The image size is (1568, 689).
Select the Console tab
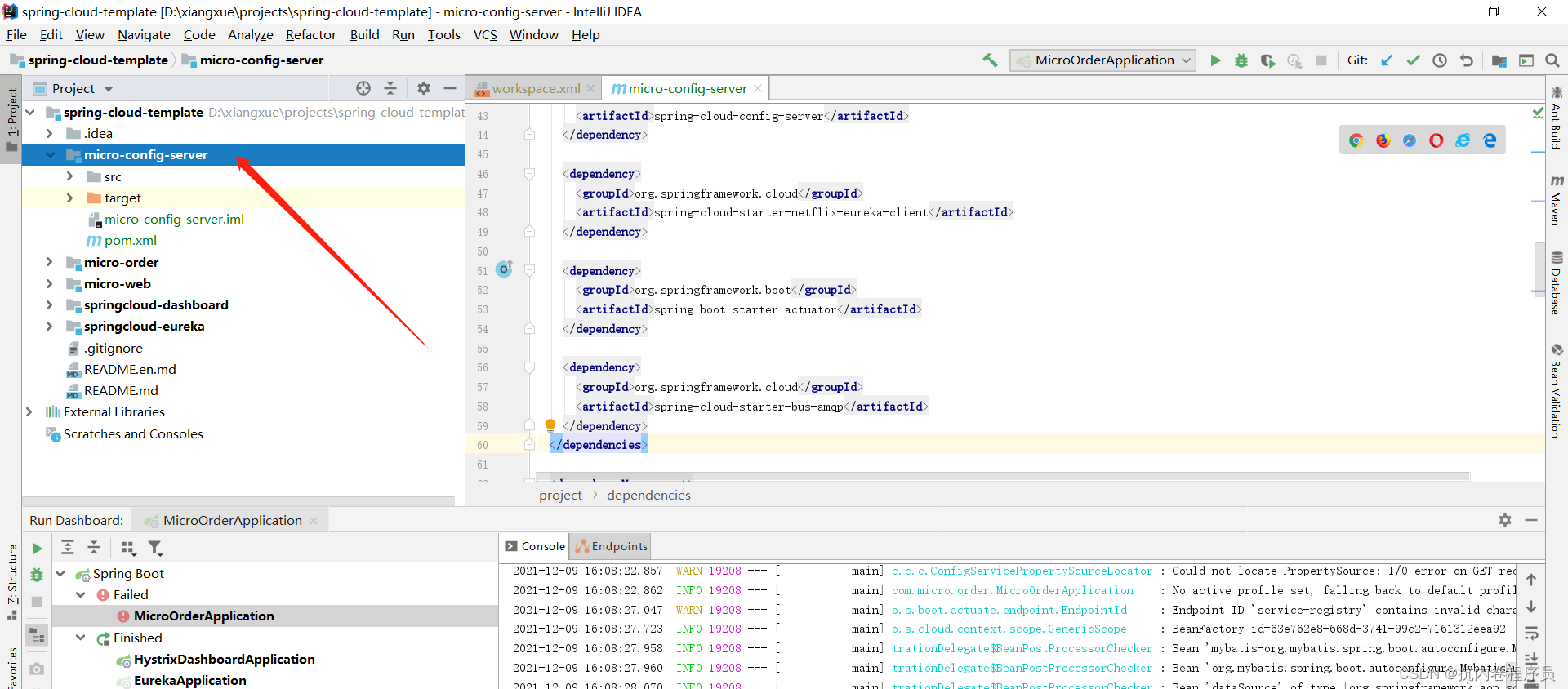tap(535, 546)
